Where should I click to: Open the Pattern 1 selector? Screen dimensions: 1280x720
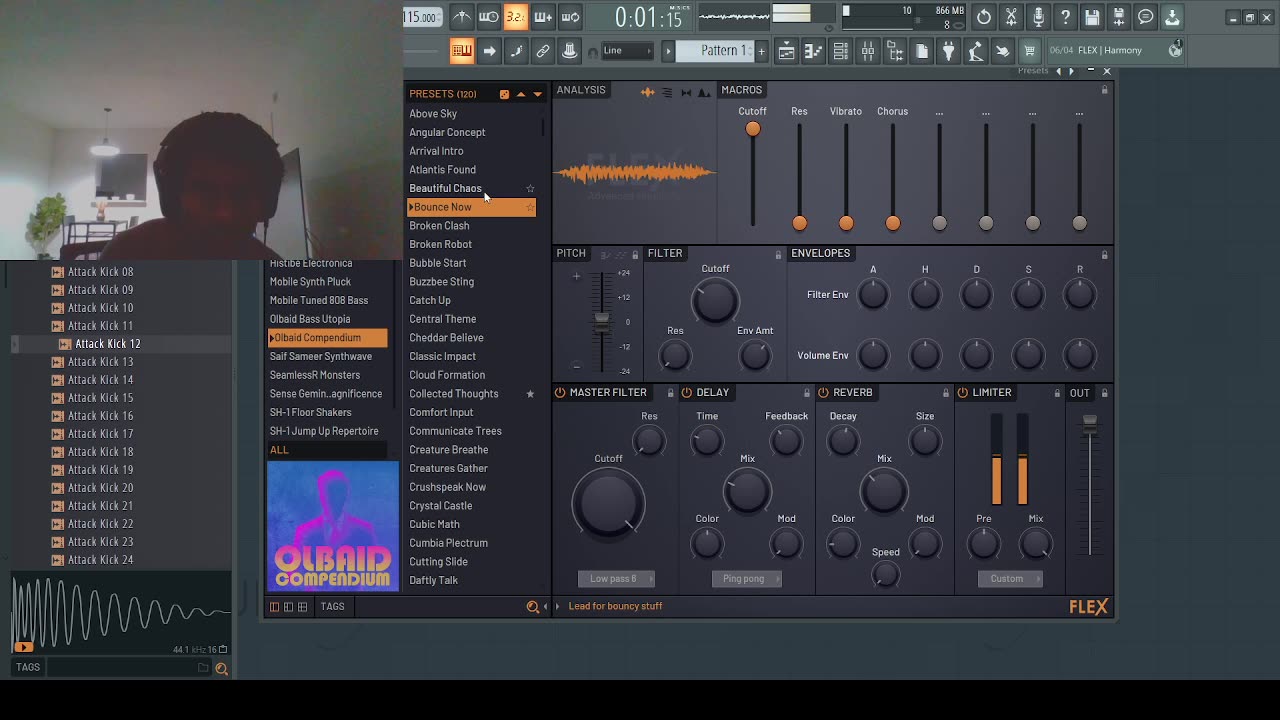click(x=716, y=51)
